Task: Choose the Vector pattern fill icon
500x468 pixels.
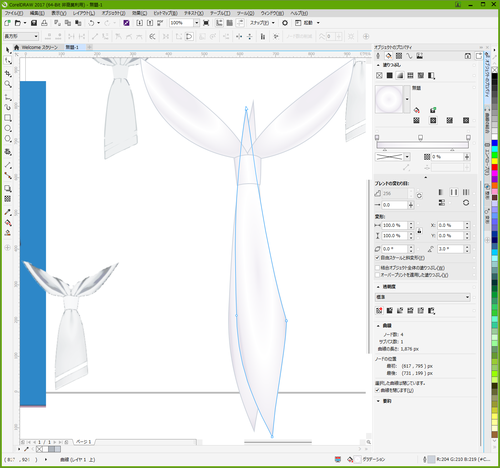Action: 410,76
